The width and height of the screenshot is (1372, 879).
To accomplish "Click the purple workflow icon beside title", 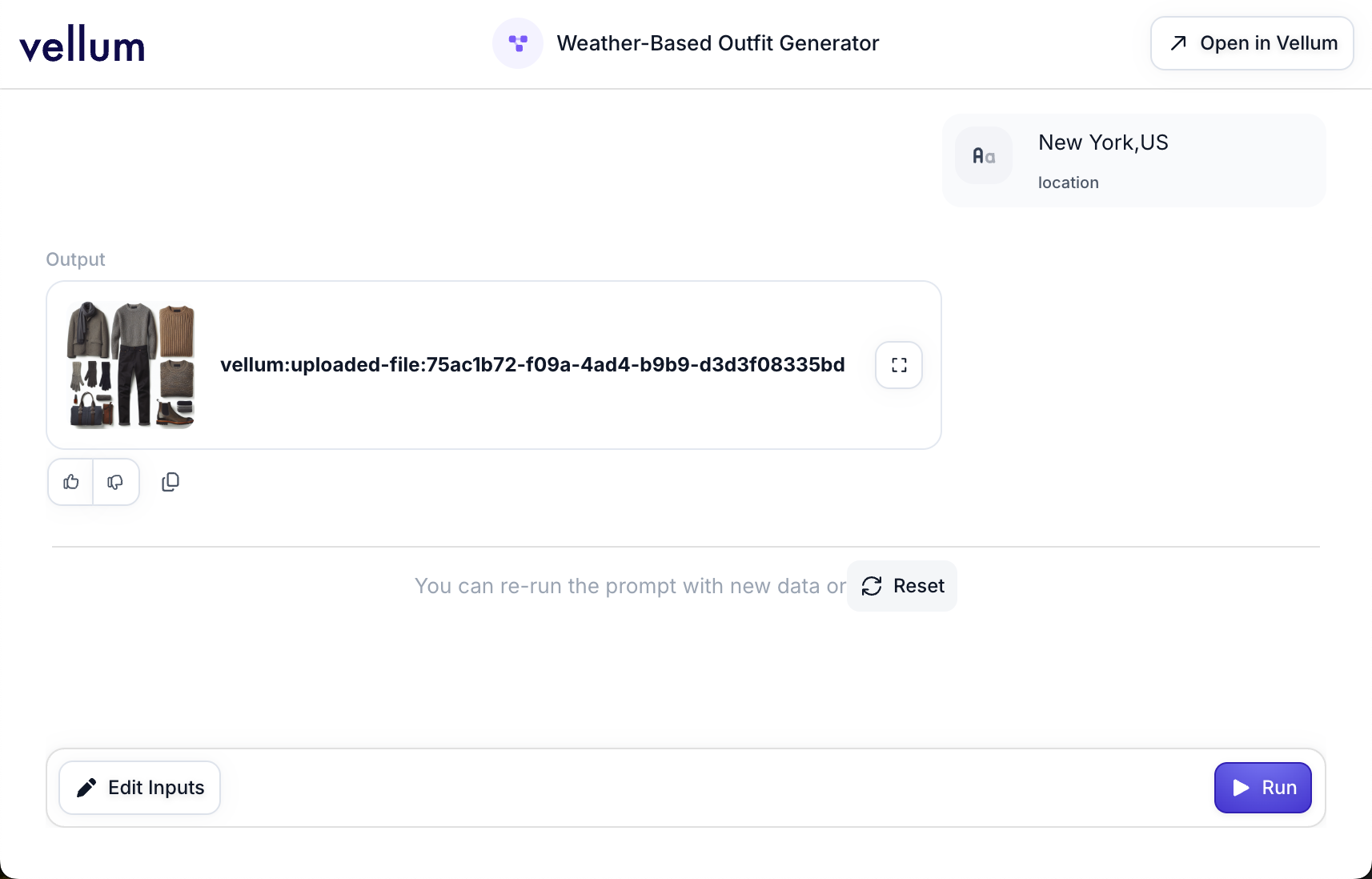I will click(518, 43).
